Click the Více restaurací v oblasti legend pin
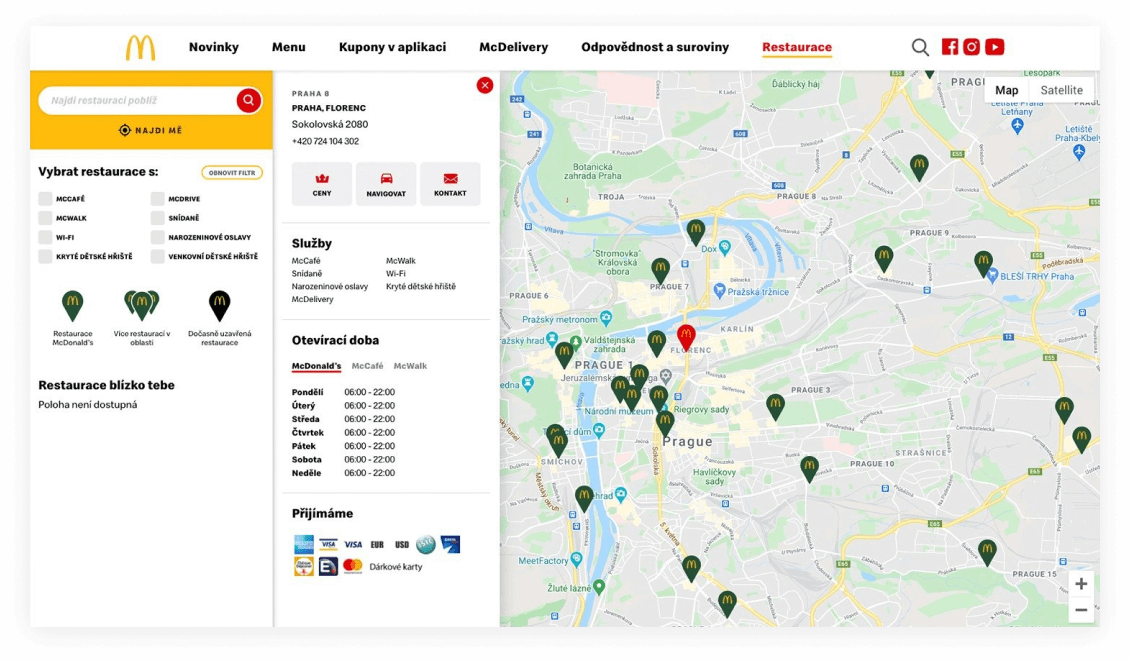The width and height of the screenshot is (1130, 661). point(142,306)
